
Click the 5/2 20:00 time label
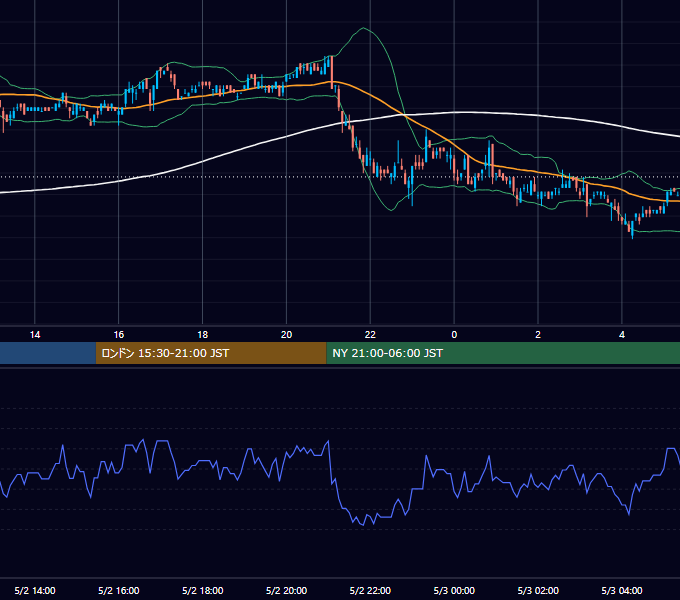click(286, 590)
